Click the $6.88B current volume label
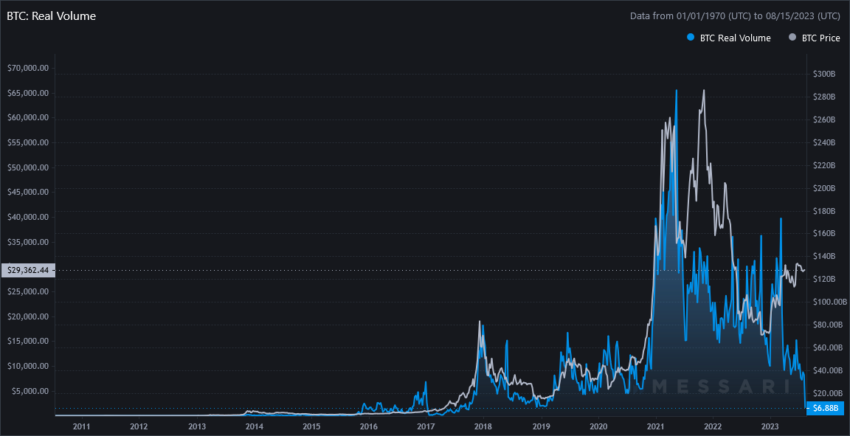The height and width of the screenshot is (436, 850). (x=825, y=407)
